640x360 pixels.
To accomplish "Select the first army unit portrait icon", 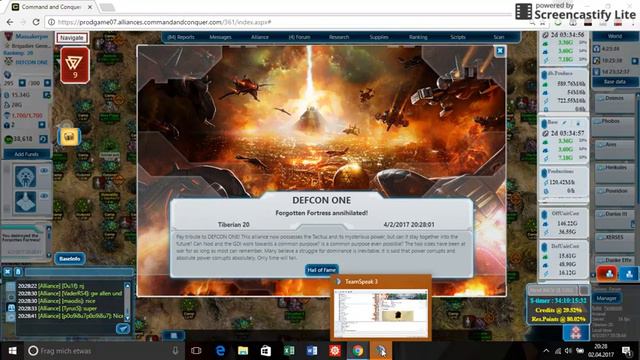I will [x=25, y=176].
